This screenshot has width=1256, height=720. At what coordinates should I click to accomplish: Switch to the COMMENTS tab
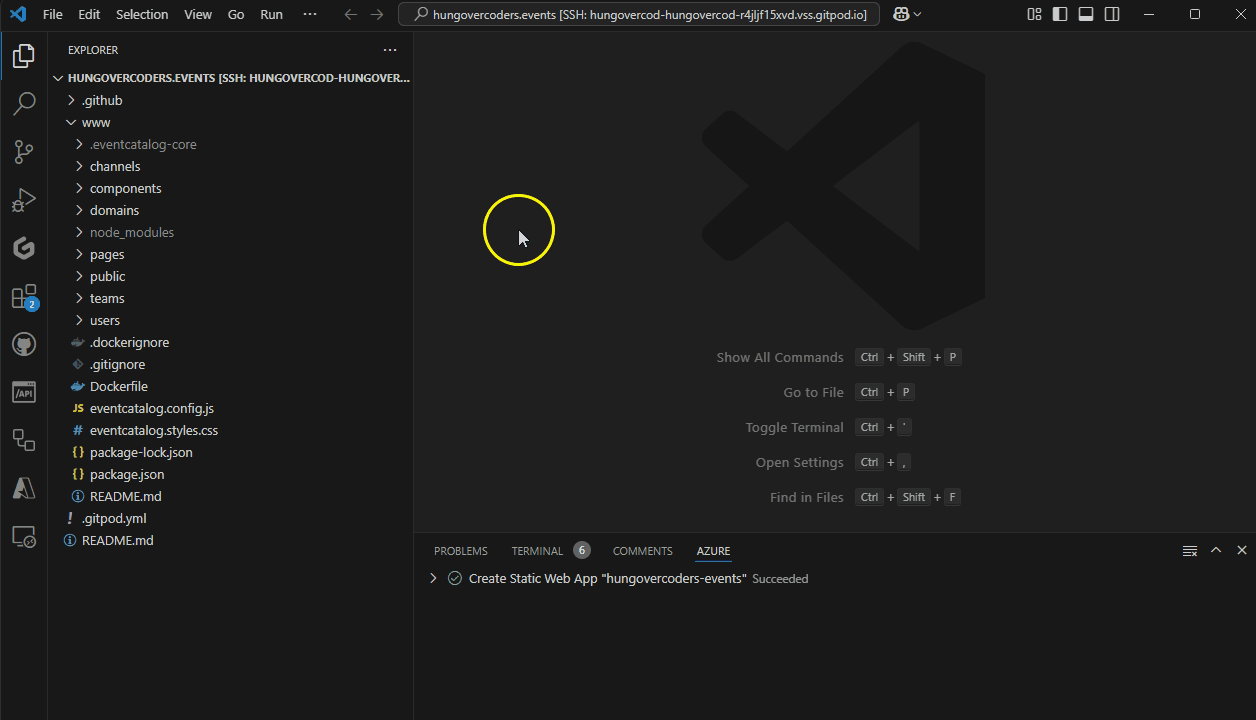[642, 551]
